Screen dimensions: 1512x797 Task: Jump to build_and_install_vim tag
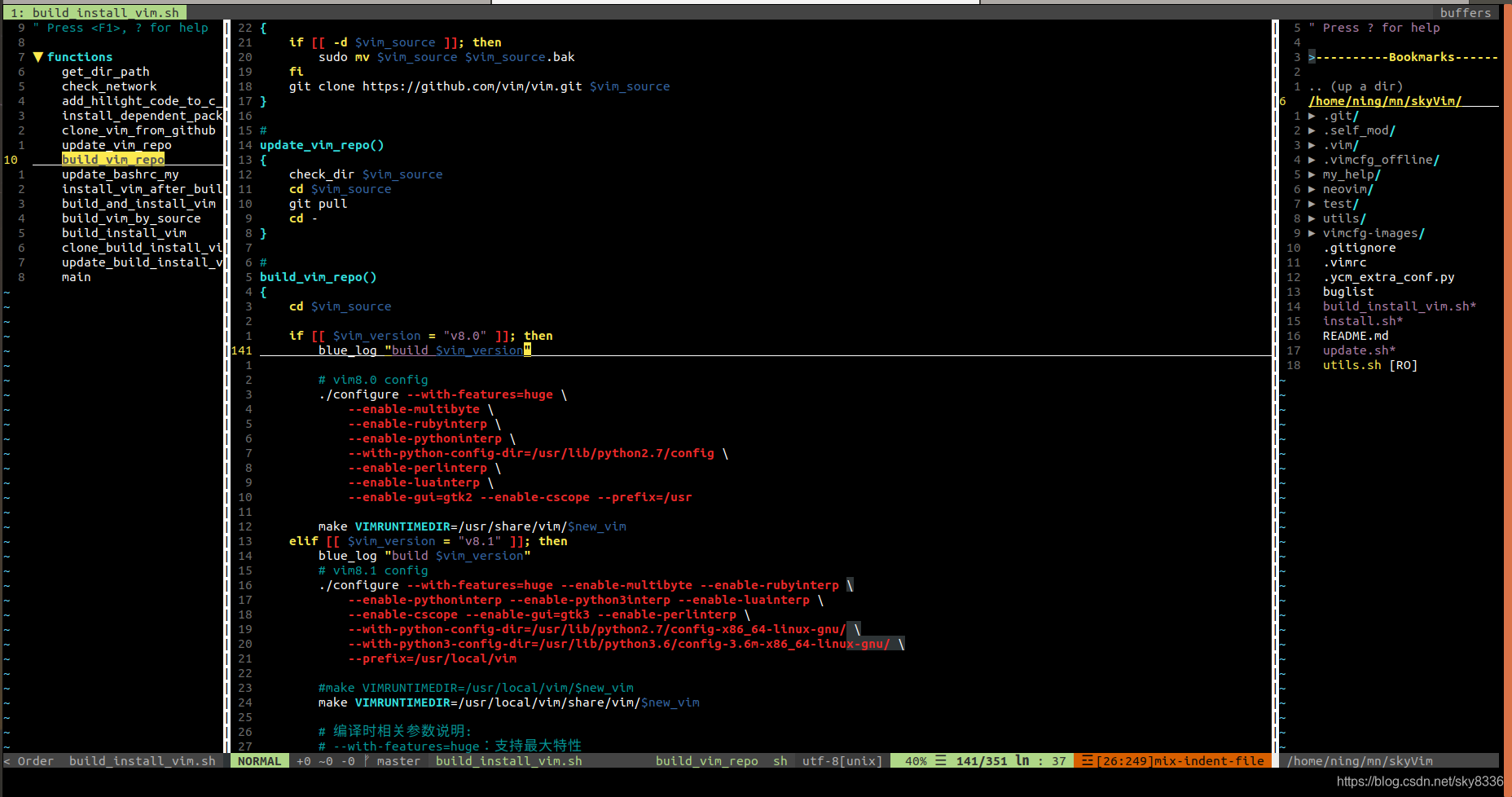(138, 204)
